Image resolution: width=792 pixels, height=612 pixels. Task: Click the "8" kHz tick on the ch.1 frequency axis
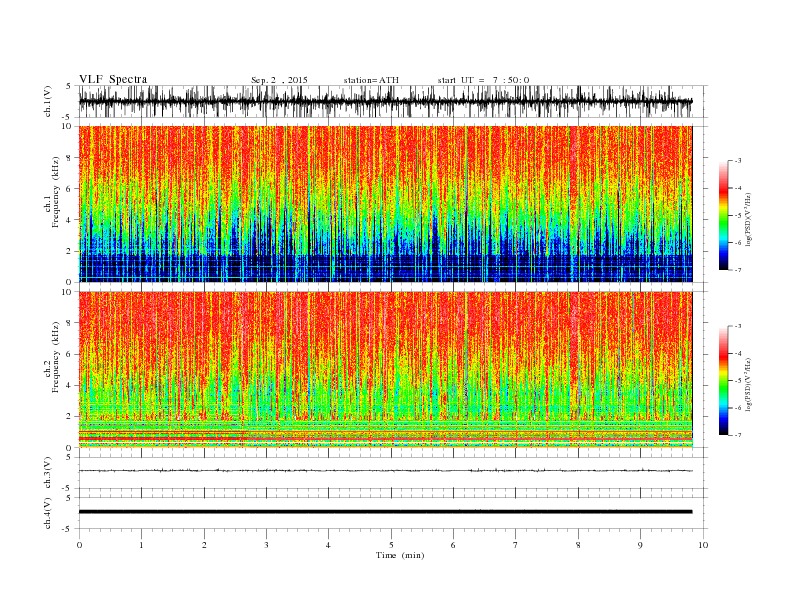70,158
